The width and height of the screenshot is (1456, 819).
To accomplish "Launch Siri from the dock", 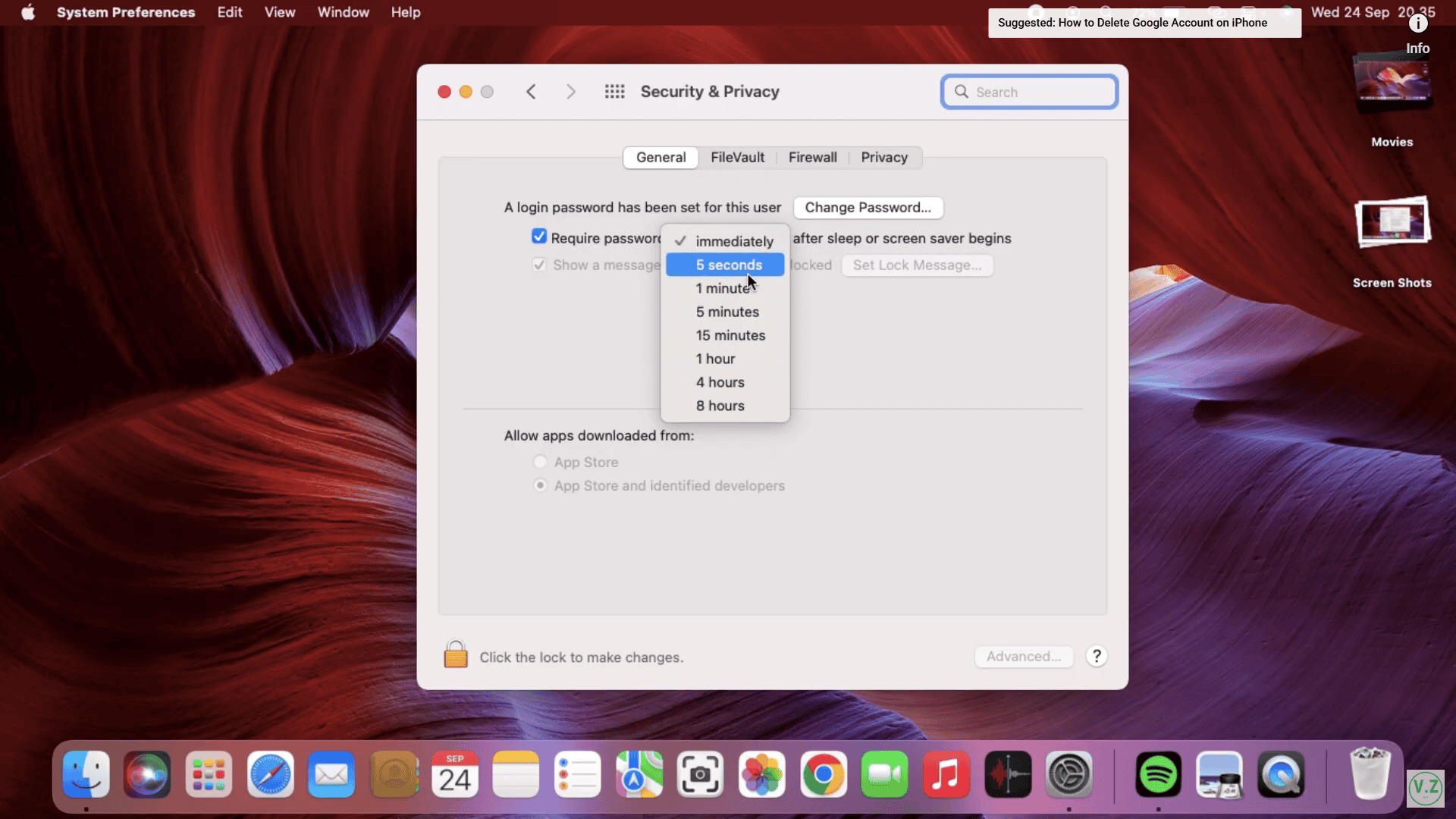I will (x=147, y=774).
